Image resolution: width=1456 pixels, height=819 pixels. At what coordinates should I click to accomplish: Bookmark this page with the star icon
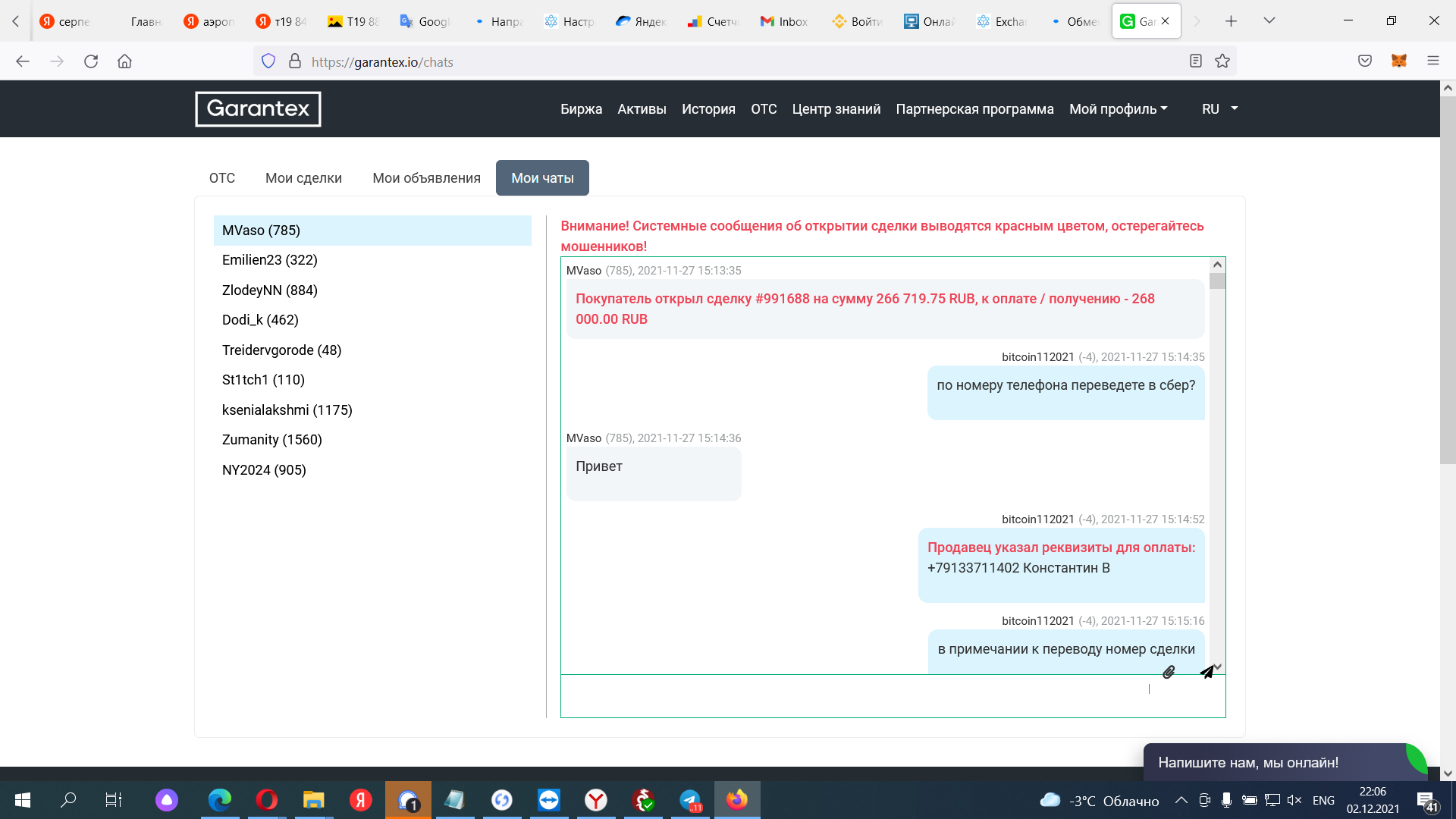1222,61
